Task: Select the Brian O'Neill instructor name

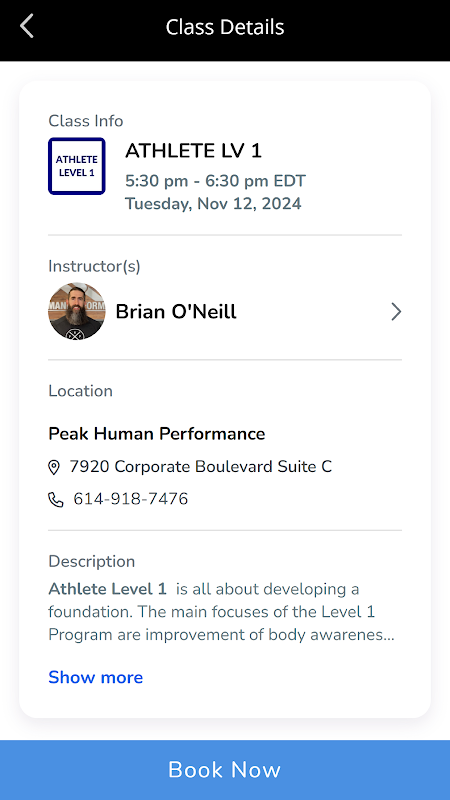Action: pyautogui.click(x=176, y=311)
